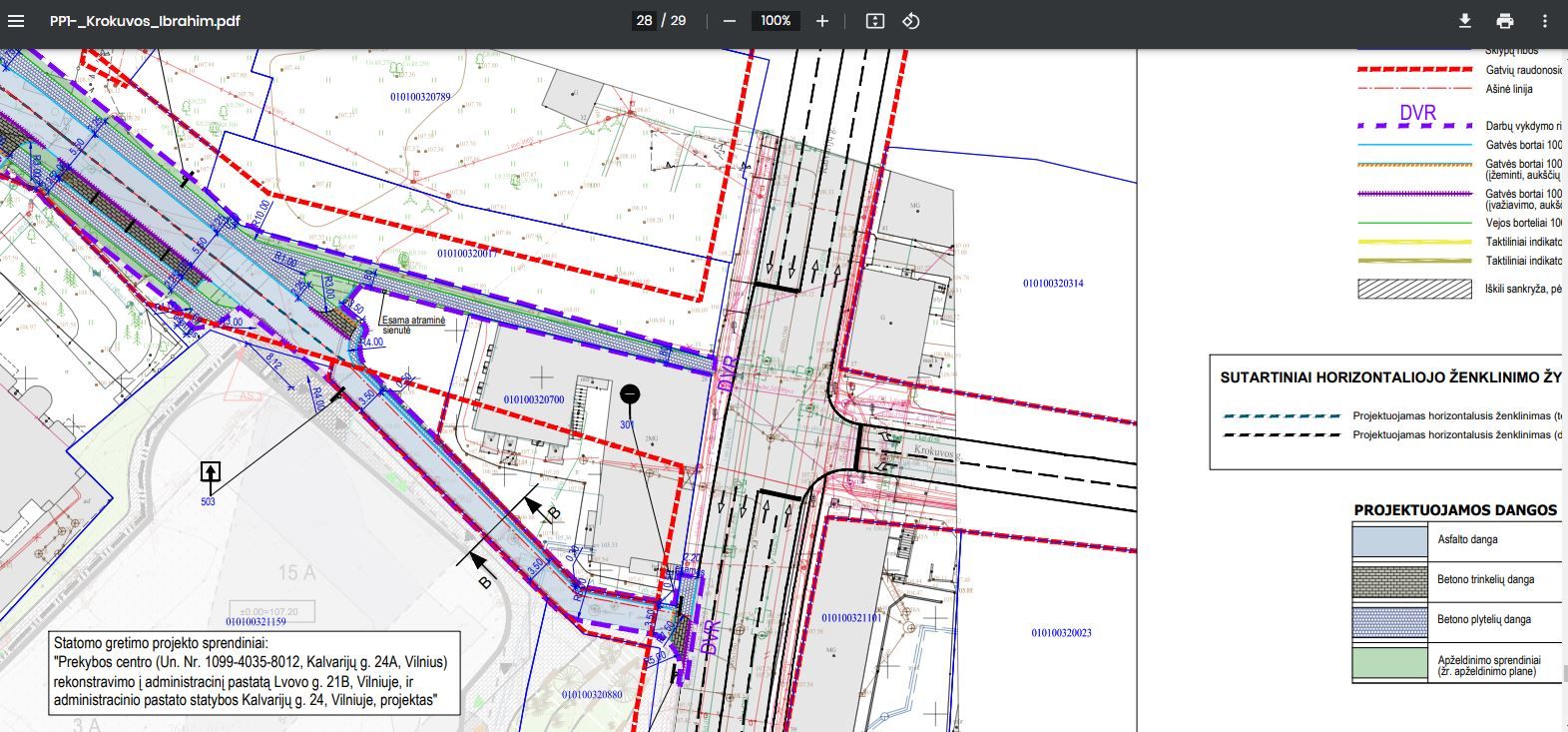
Task: Rotate the document counterclockwise
Action: click(911, 21)
